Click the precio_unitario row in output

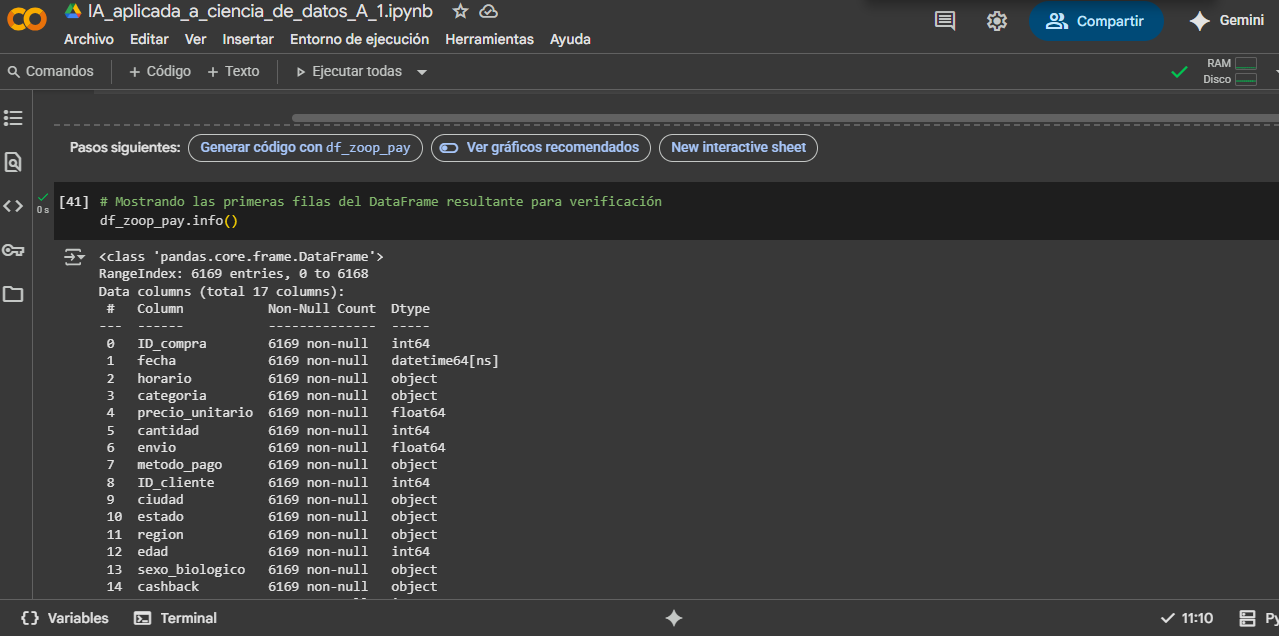click(276, 413)
